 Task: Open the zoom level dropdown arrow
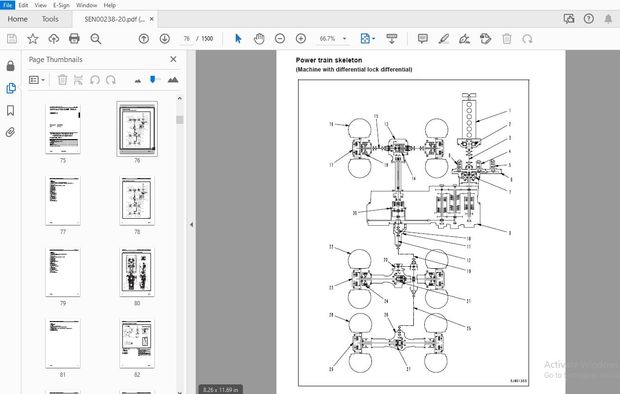coord(344,39)
